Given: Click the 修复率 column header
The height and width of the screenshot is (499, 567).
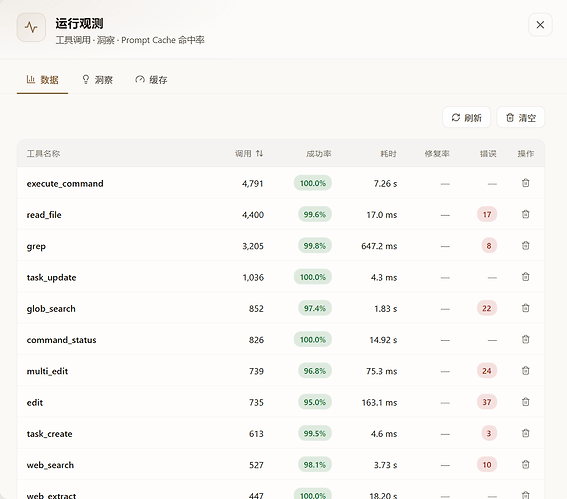Looking at the screenshot, I should click(x=437, y=154).
